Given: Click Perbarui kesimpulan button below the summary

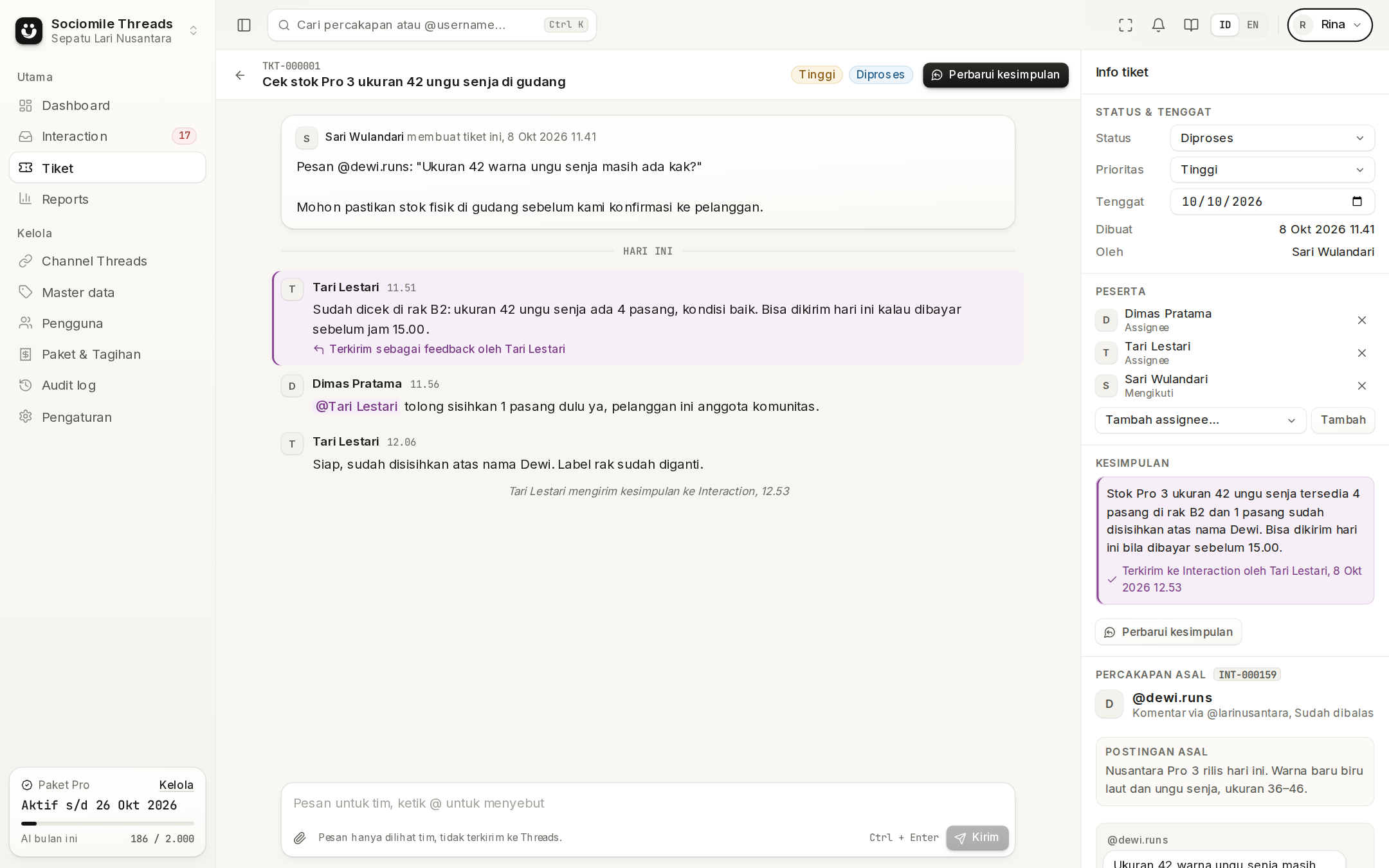Looking at the screenshot, I should click(1168, 632).
